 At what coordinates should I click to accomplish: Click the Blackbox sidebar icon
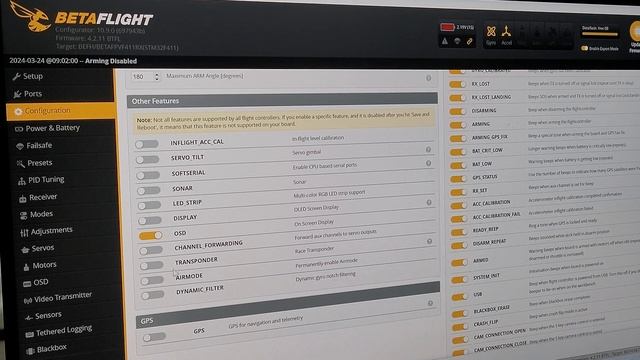pos(30,351)
